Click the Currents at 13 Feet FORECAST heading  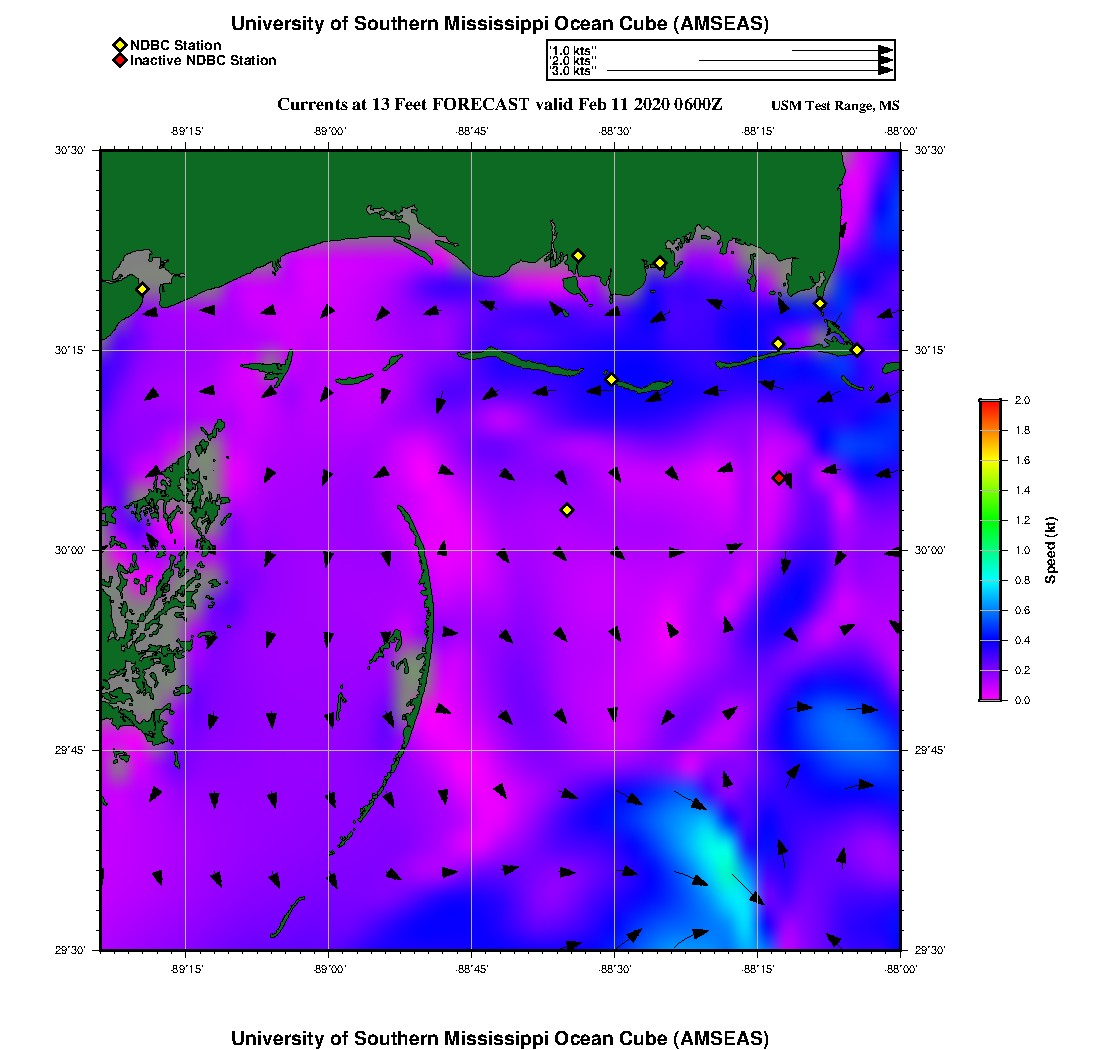[500, 105]
